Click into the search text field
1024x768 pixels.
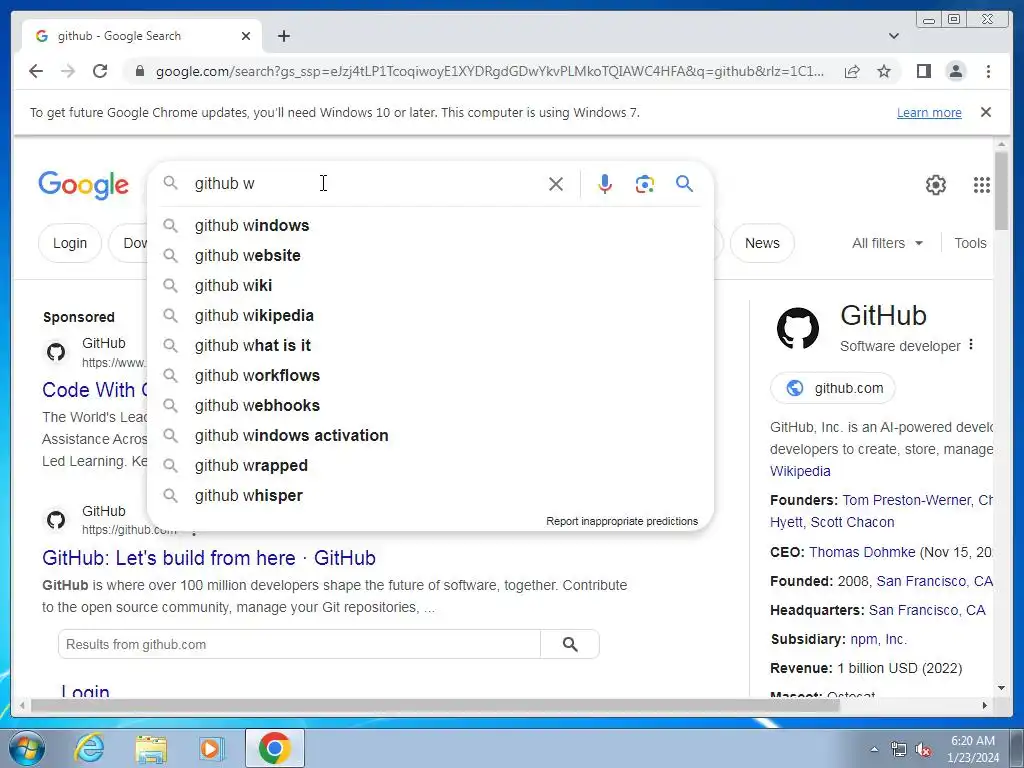[x=366, y=184]
